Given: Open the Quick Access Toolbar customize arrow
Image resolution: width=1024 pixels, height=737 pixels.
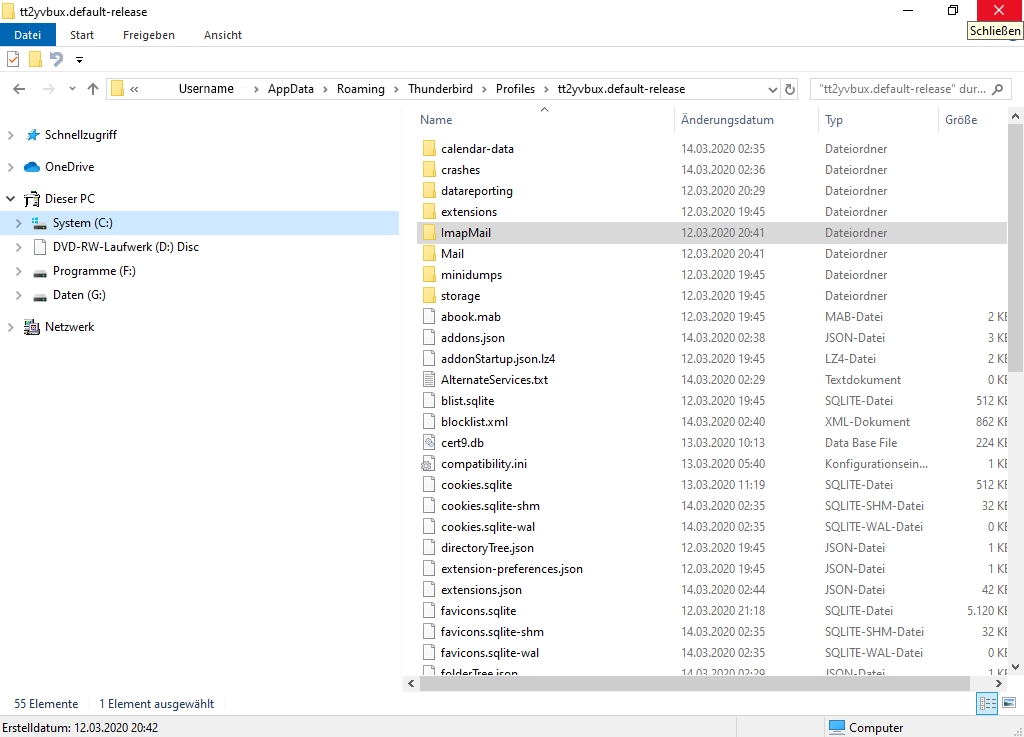Looking at the screenshot, I should 79,60.
